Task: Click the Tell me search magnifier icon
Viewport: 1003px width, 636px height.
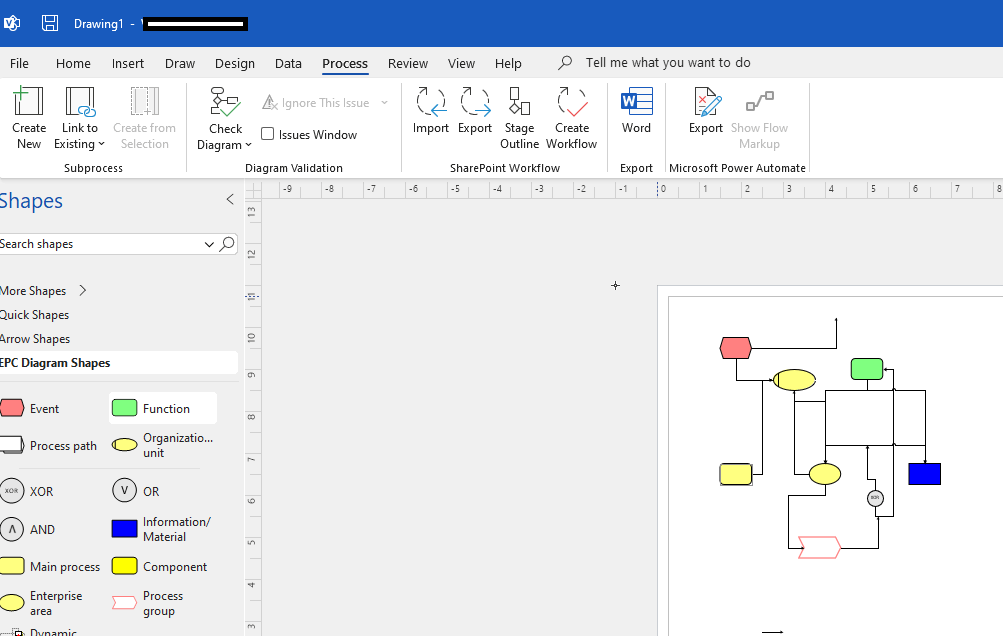Action: tap(565, 63)
